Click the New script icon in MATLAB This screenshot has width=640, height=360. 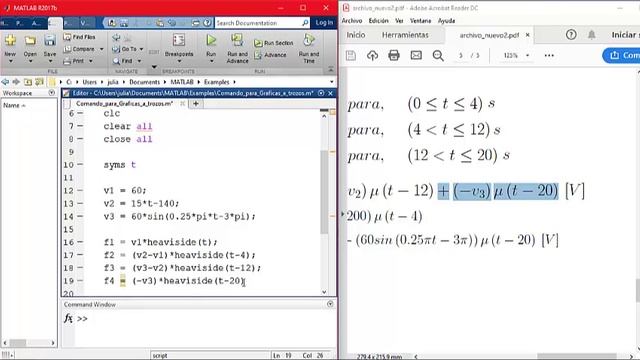[x=10, y=40]
